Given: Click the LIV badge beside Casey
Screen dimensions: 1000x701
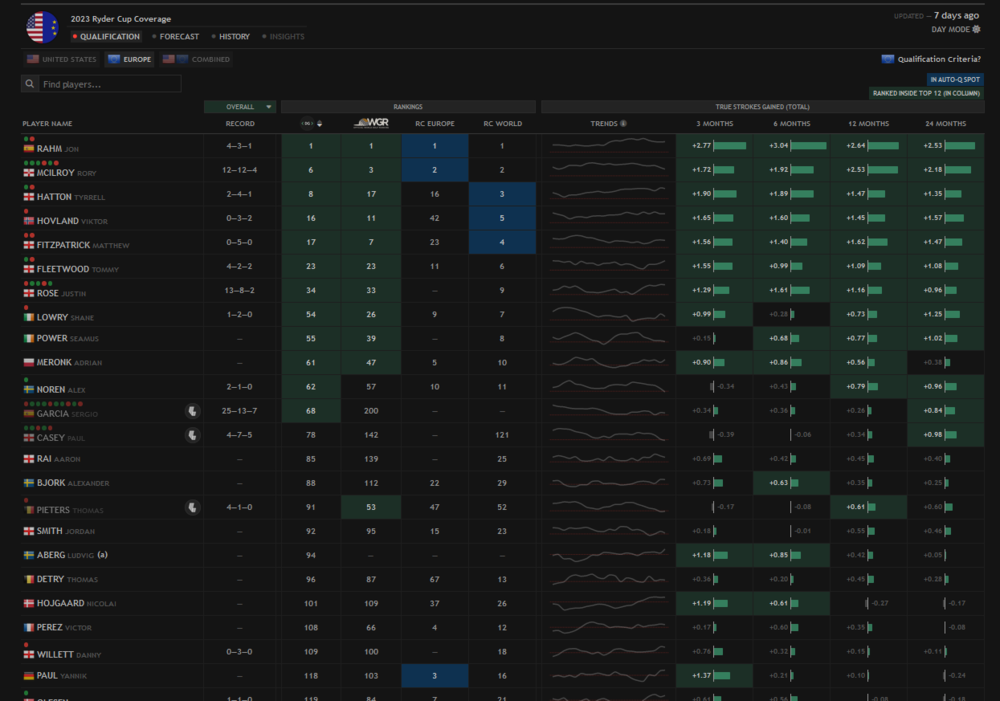Looking at the screenshot, I should click(x=192, y=435).
